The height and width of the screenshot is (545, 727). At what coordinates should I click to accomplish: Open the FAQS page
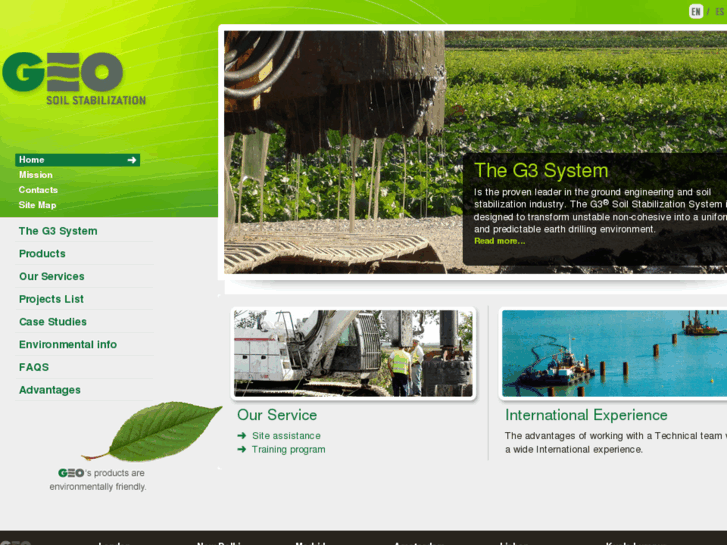click(x=34, y=367)
